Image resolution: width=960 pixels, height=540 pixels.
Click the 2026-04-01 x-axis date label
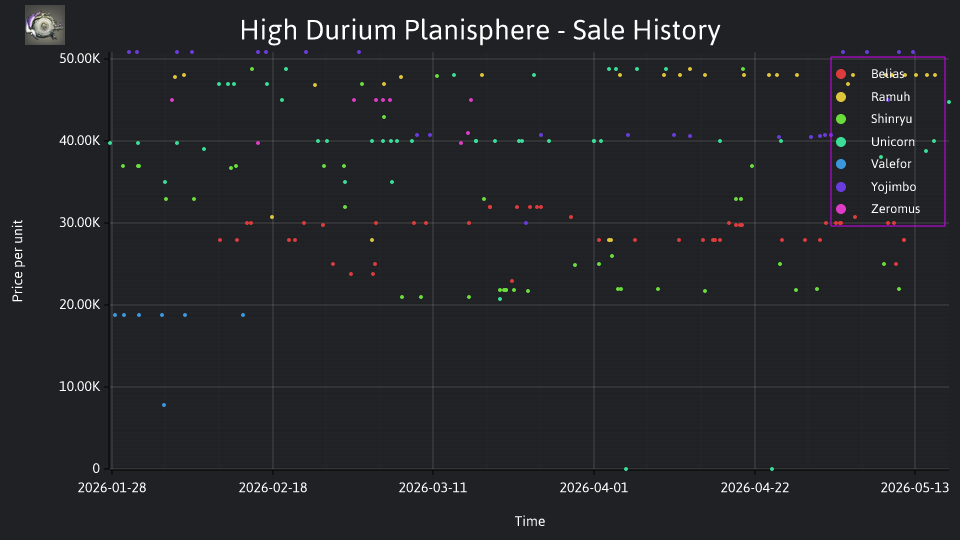[594, 487]
